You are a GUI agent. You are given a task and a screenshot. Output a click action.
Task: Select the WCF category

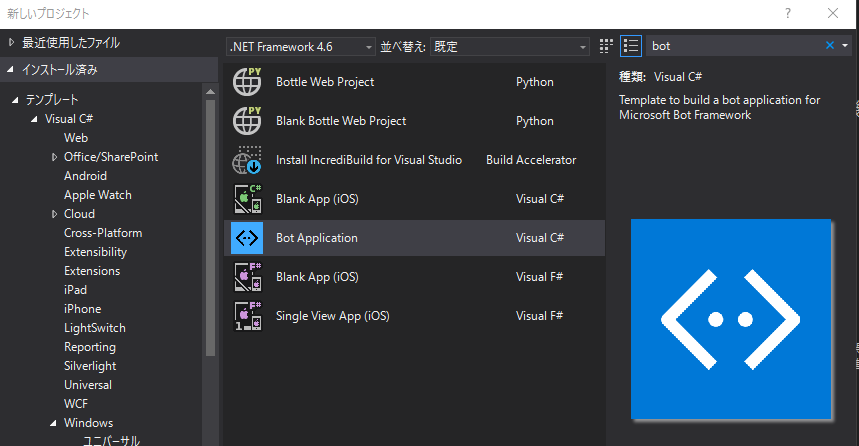pyautogui.click(x=76, y=404)
